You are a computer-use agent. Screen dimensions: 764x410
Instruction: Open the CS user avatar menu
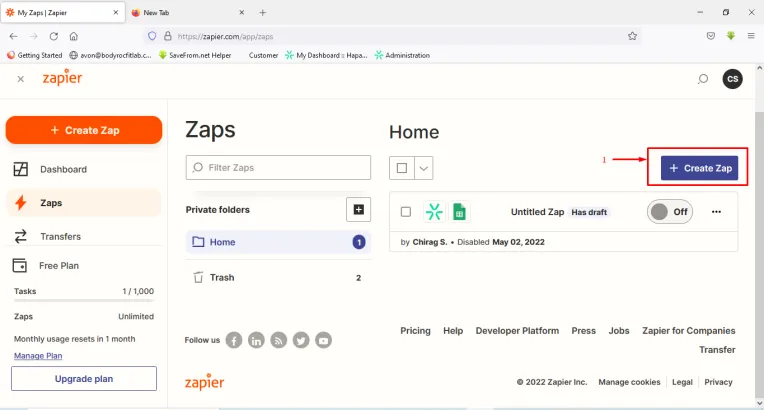[733, 79]
